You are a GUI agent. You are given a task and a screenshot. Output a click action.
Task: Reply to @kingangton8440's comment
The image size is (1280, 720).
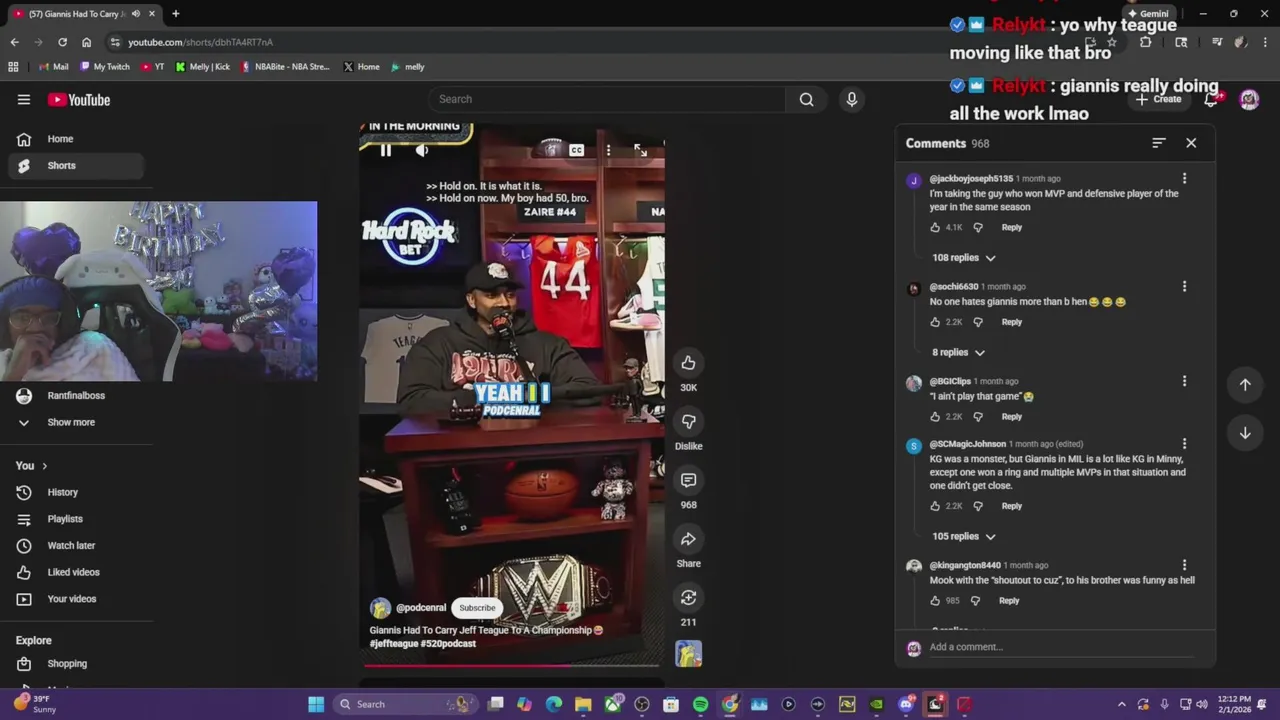coord(1009,601)
